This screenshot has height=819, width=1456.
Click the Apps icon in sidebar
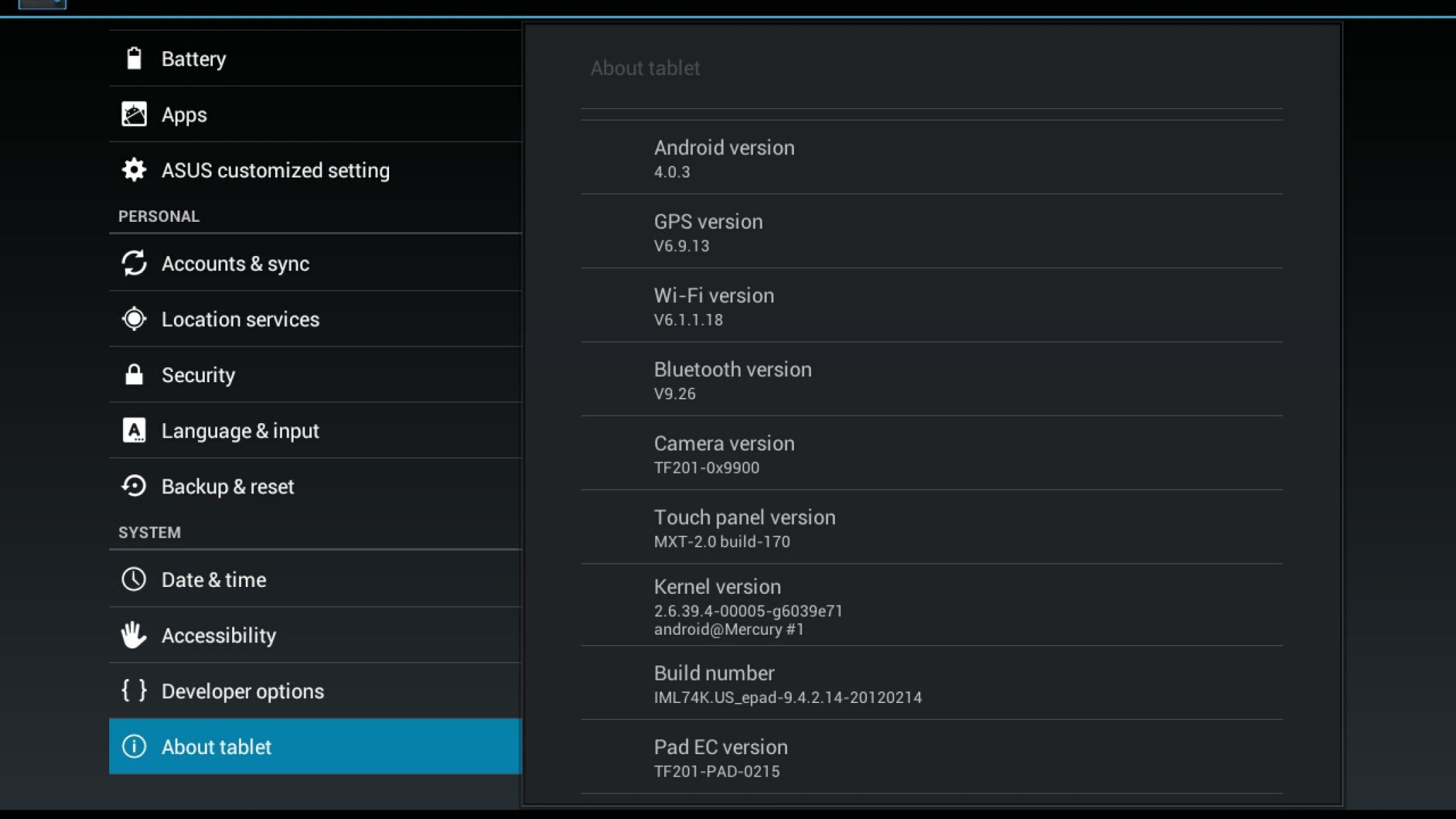click(134, 115)
